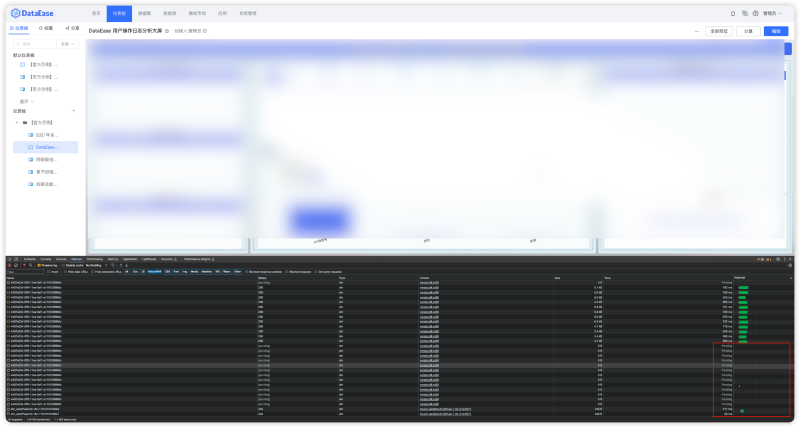Image resolution: width=800 pixels, height=428 pixels.
Task: Open the 全部 filter dropdown beside search
Action: [x=67, y=44]
